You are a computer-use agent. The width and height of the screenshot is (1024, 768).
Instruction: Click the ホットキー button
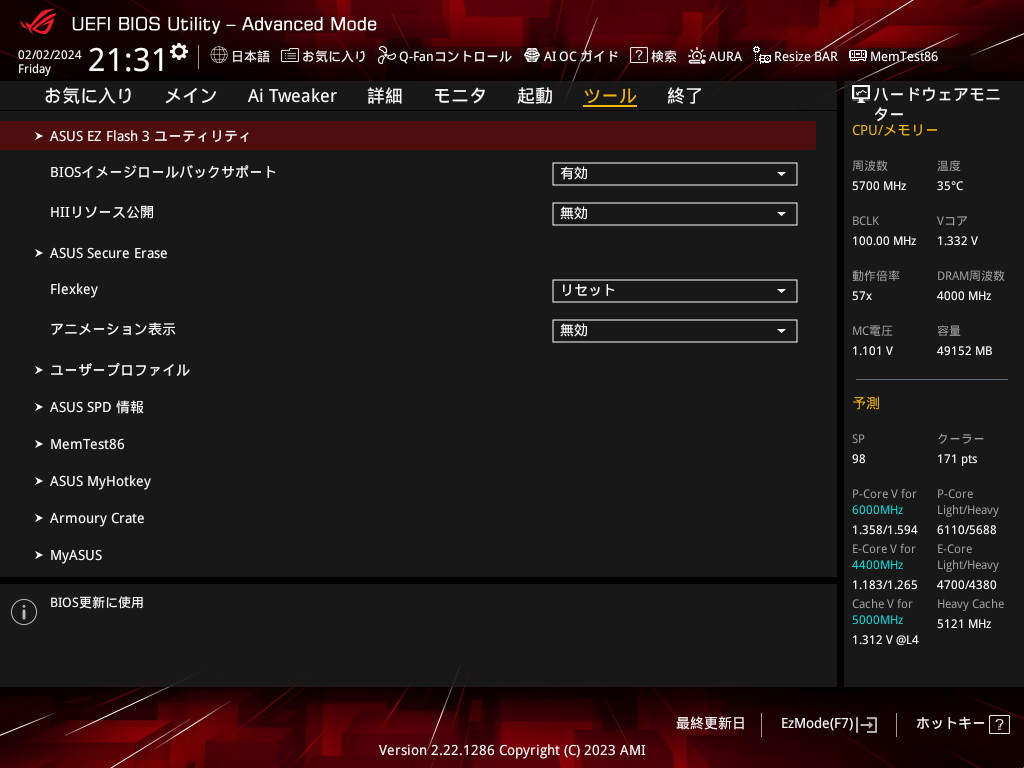[x=963, y=724]
